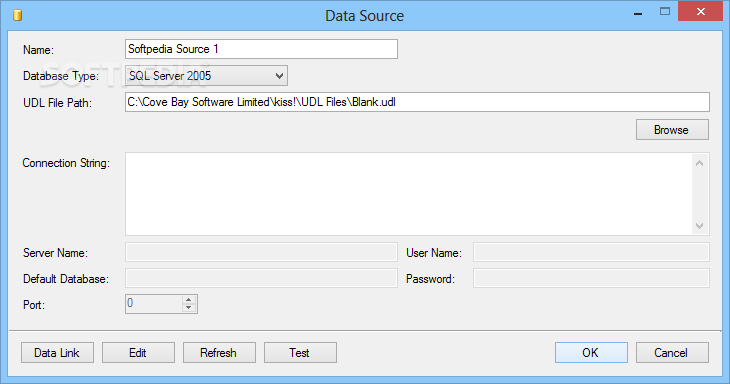Click the Name input field

(x=261, y=49)
